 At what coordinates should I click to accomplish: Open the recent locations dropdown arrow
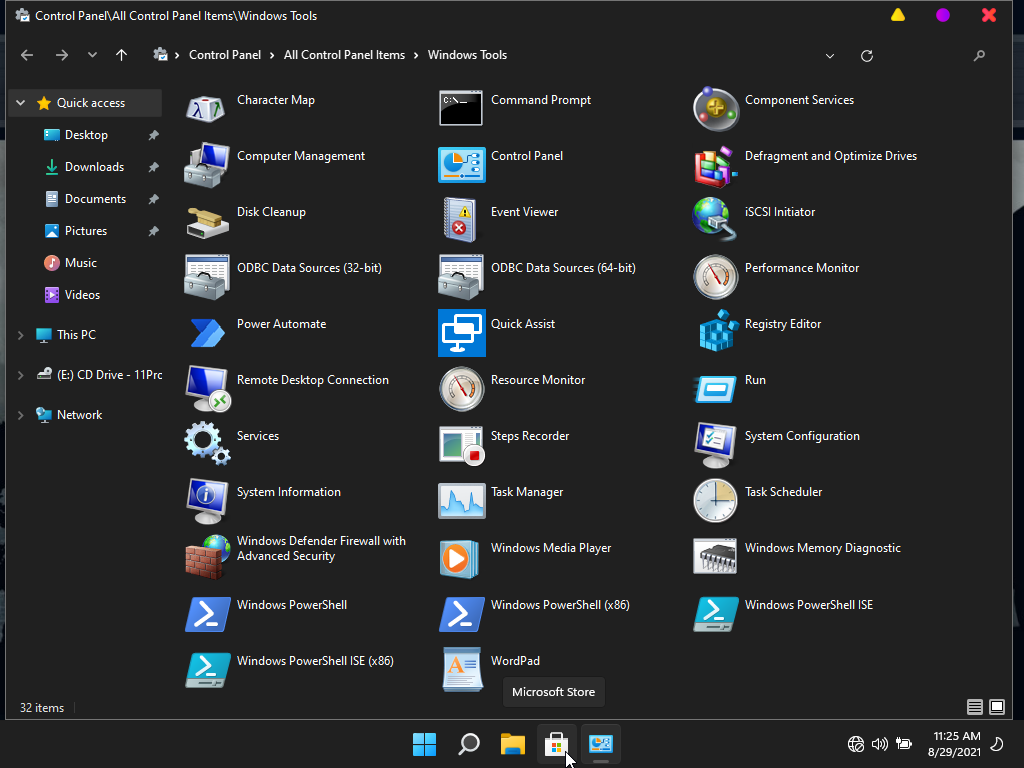(x=92, y=56)
